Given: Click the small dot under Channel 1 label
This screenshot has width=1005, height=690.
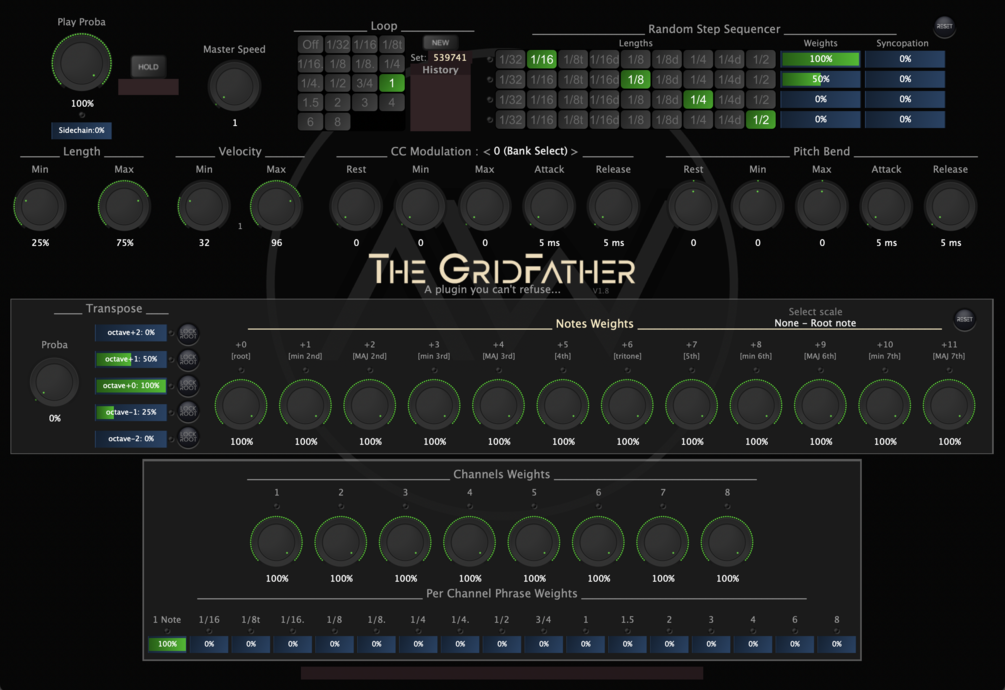Looking at the screenshot, I should (x=276, y=506).
